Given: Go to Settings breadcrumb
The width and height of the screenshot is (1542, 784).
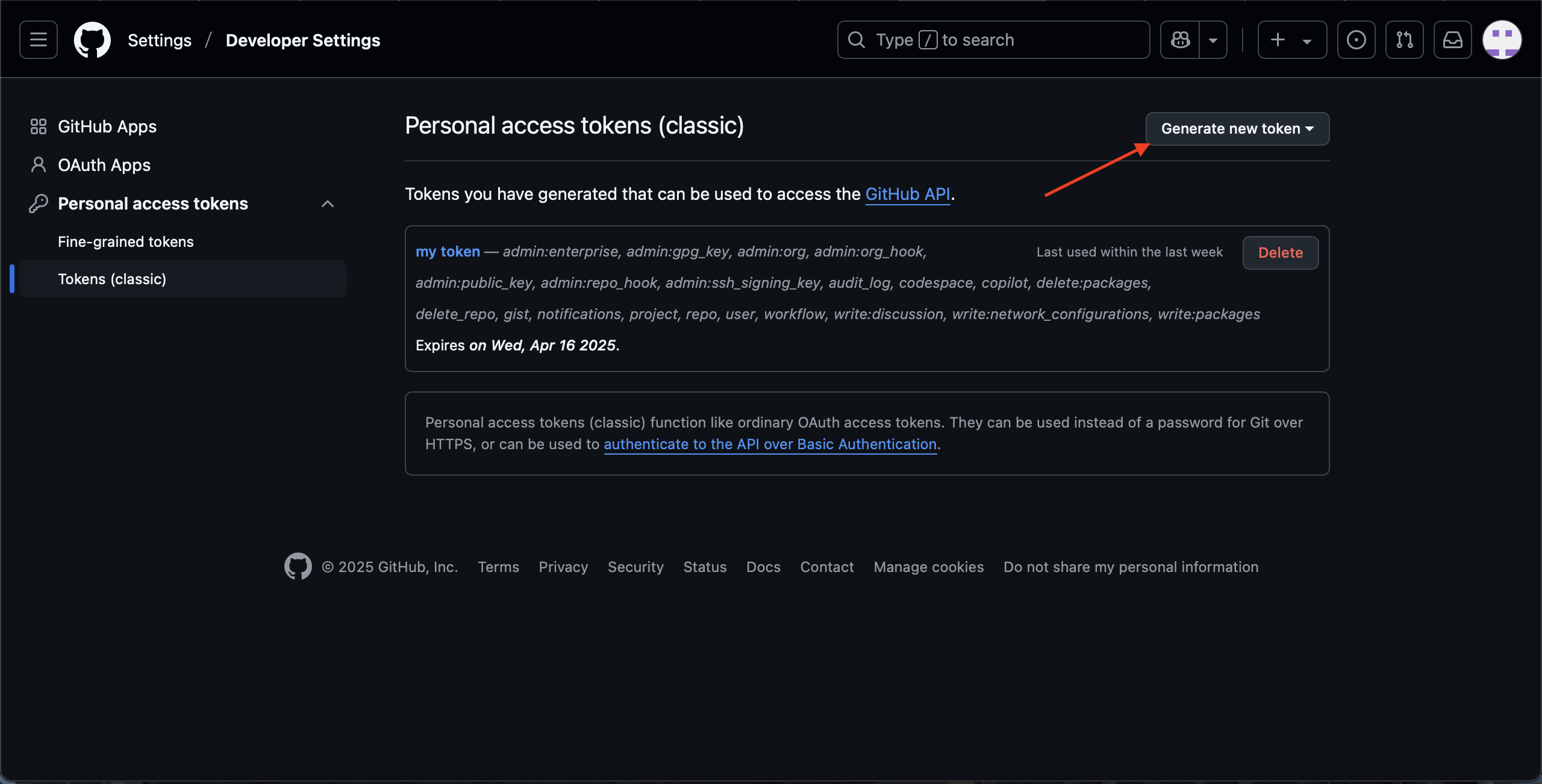Looking at the screenshot, I should point(160,40).
